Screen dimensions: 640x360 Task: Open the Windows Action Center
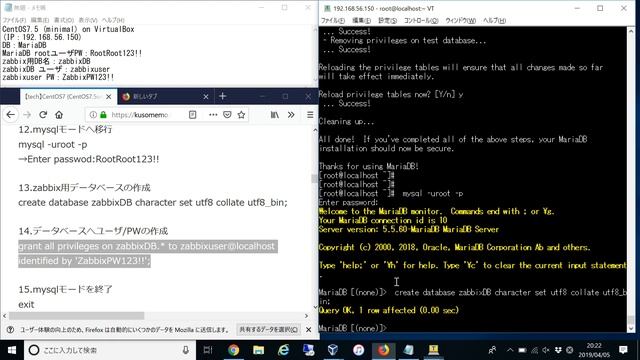click(623, 350)
